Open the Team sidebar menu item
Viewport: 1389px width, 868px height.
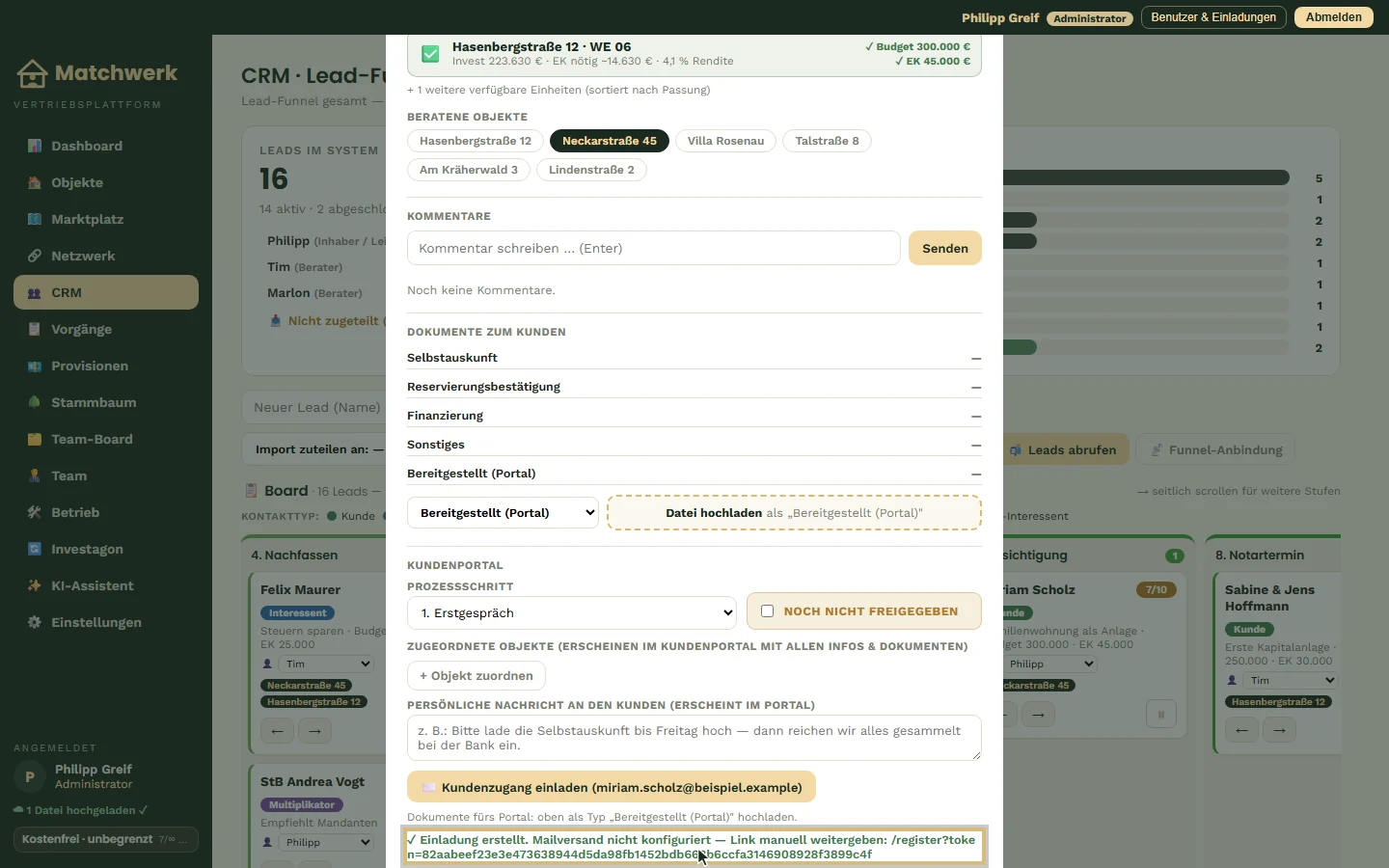point(106,475)
